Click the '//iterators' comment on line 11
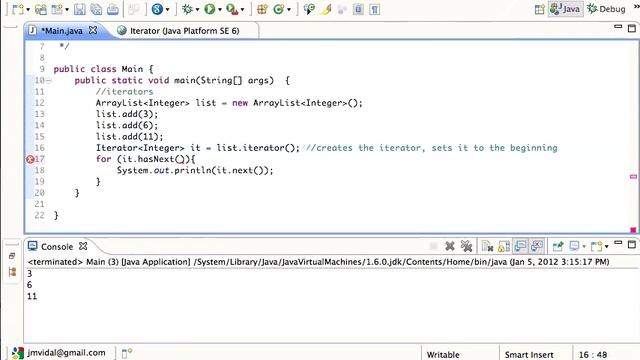 [124, 92]
